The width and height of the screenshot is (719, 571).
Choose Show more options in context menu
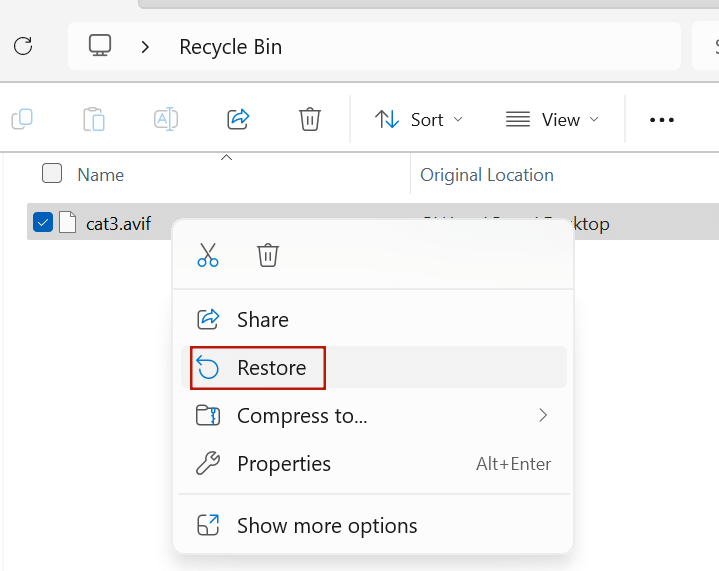click(x=374, y=526)
